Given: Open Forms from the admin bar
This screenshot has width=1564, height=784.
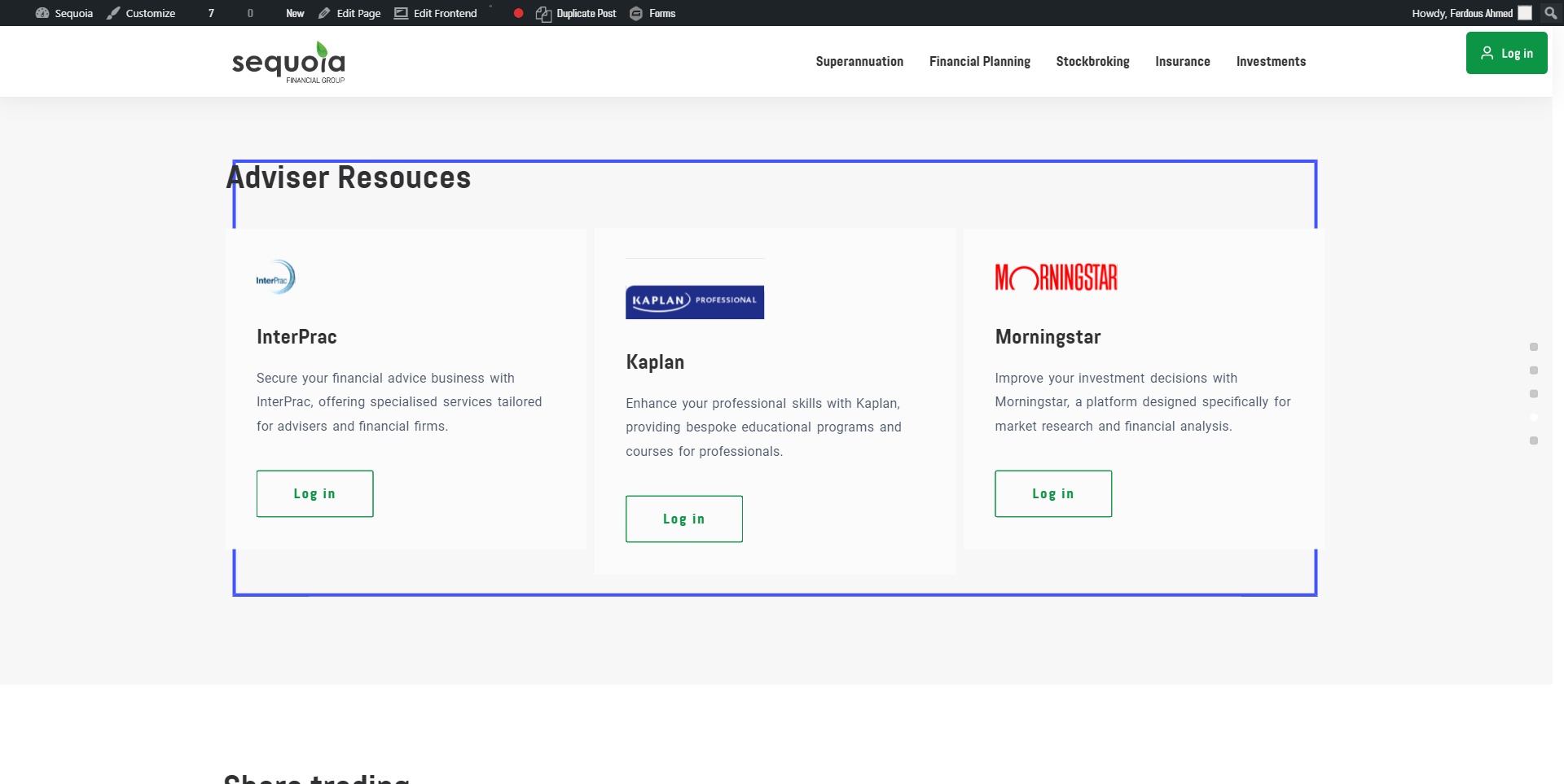Looking at the screenshot, I should 652,13.
